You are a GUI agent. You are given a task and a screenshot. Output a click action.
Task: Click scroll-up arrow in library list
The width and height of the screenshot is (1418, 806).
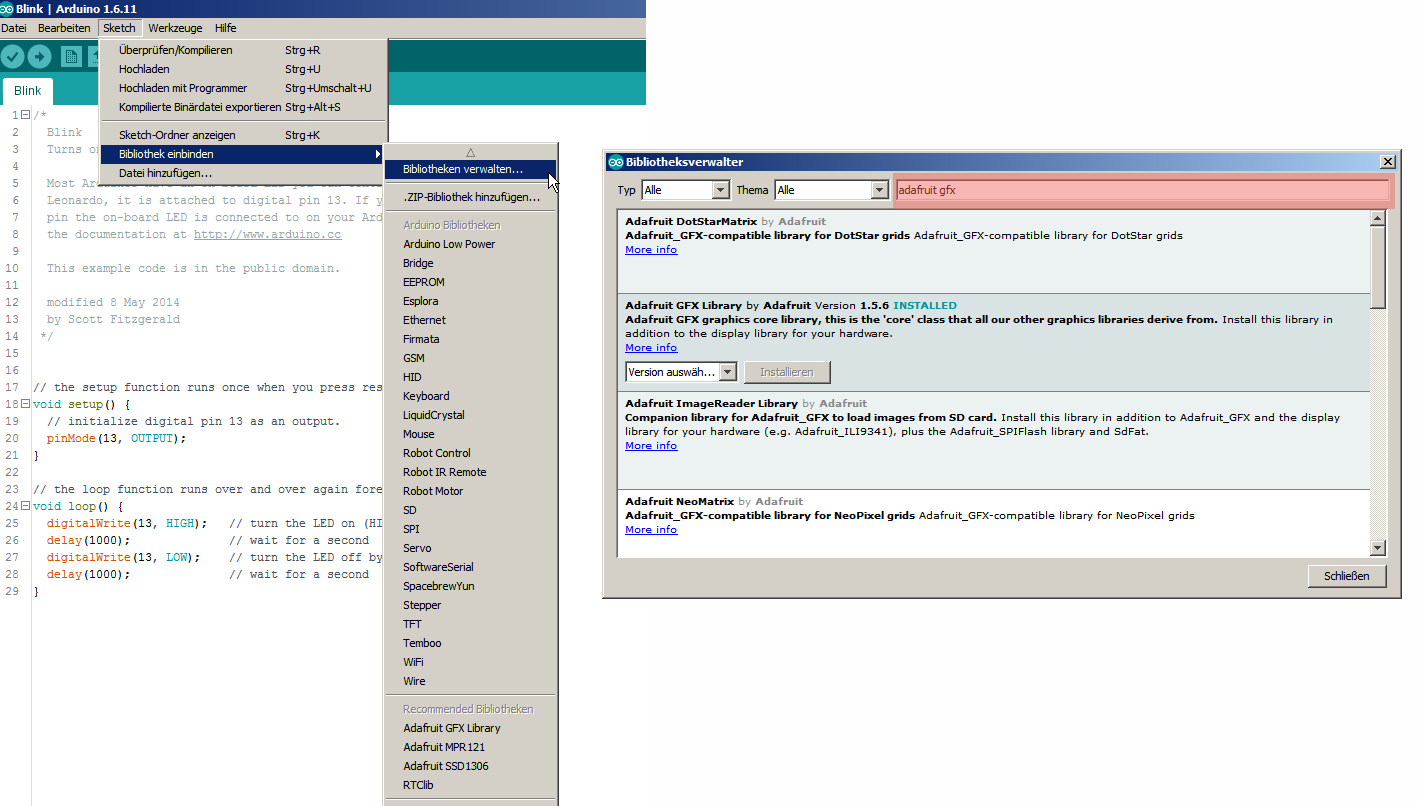point(1378,219)
